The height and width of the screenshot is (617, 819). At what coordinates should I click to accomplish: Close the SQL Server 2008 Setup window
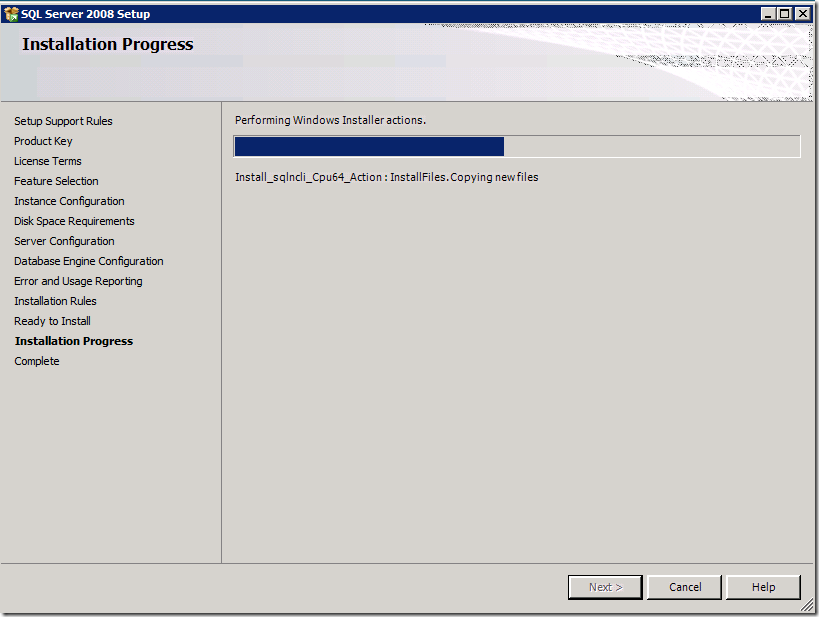coord(803,14)
